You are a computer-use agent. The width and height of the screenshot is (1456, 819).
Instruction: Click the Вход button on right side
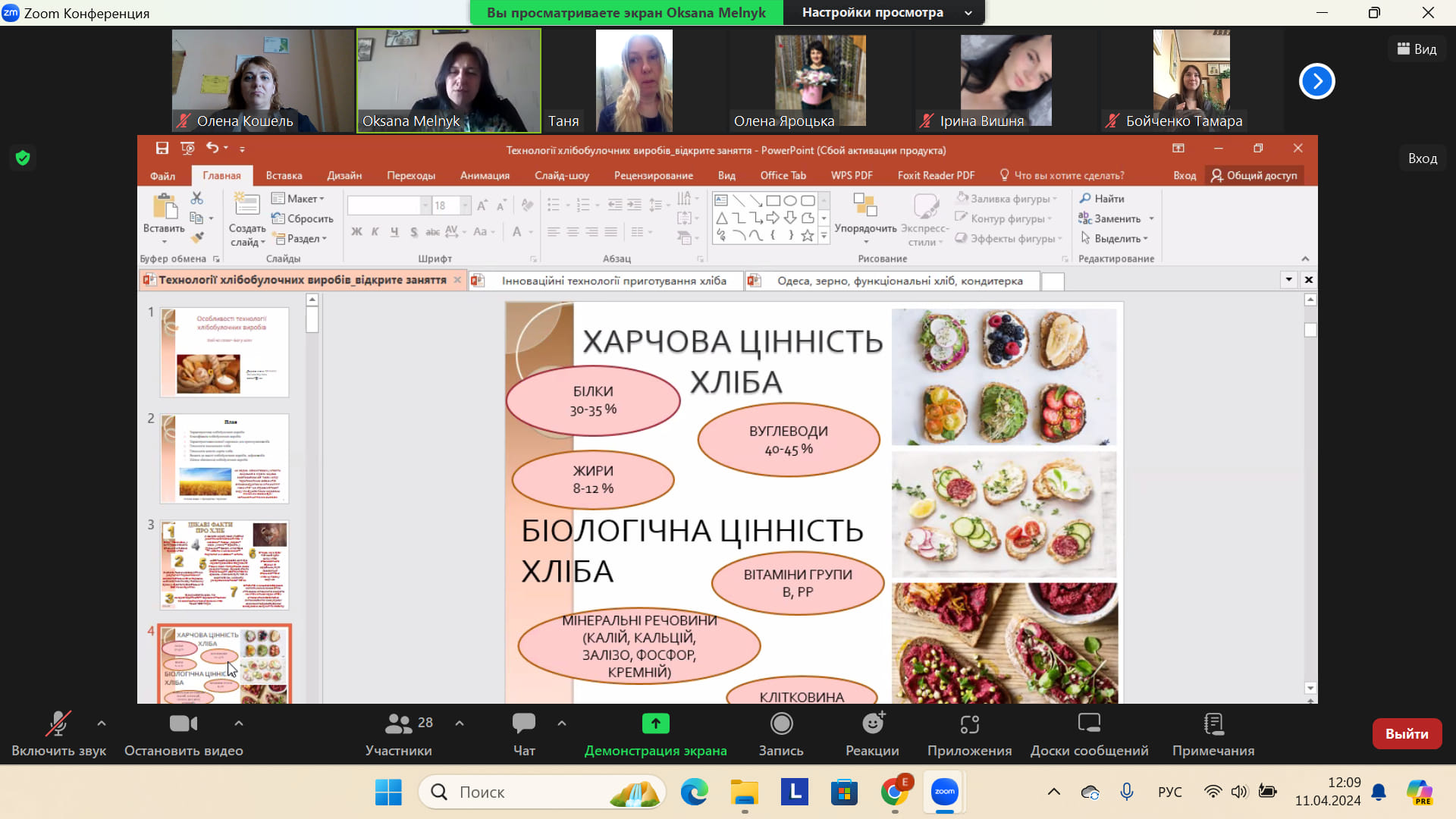point(1422,158)
